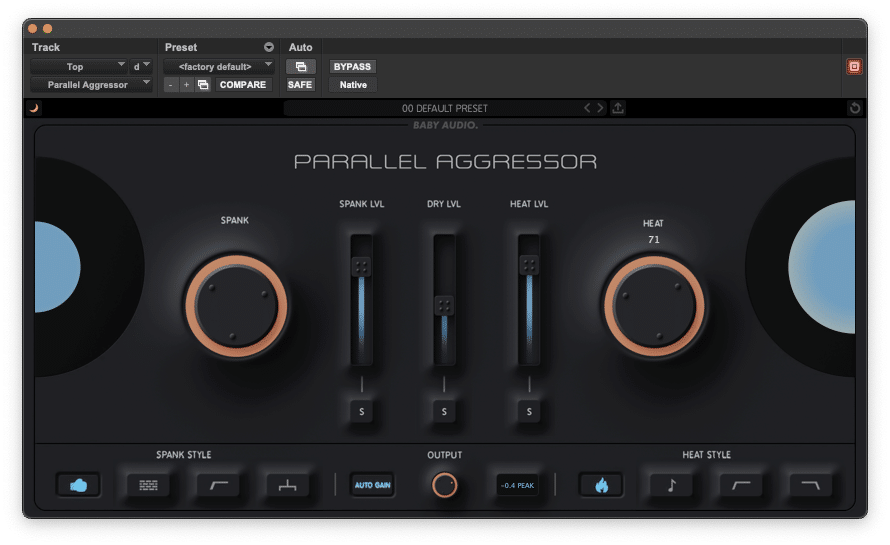Screen dimensions: 890x545
Task: Click the Heat value 71
Action: click(654, 240)
